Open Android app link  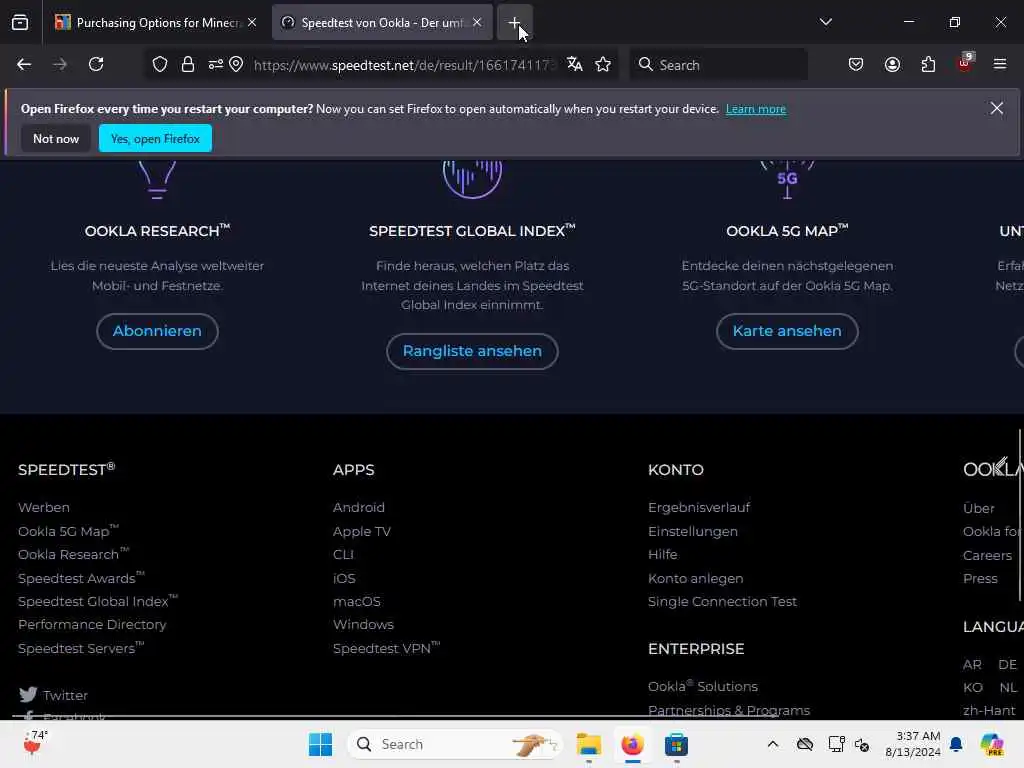359,507
